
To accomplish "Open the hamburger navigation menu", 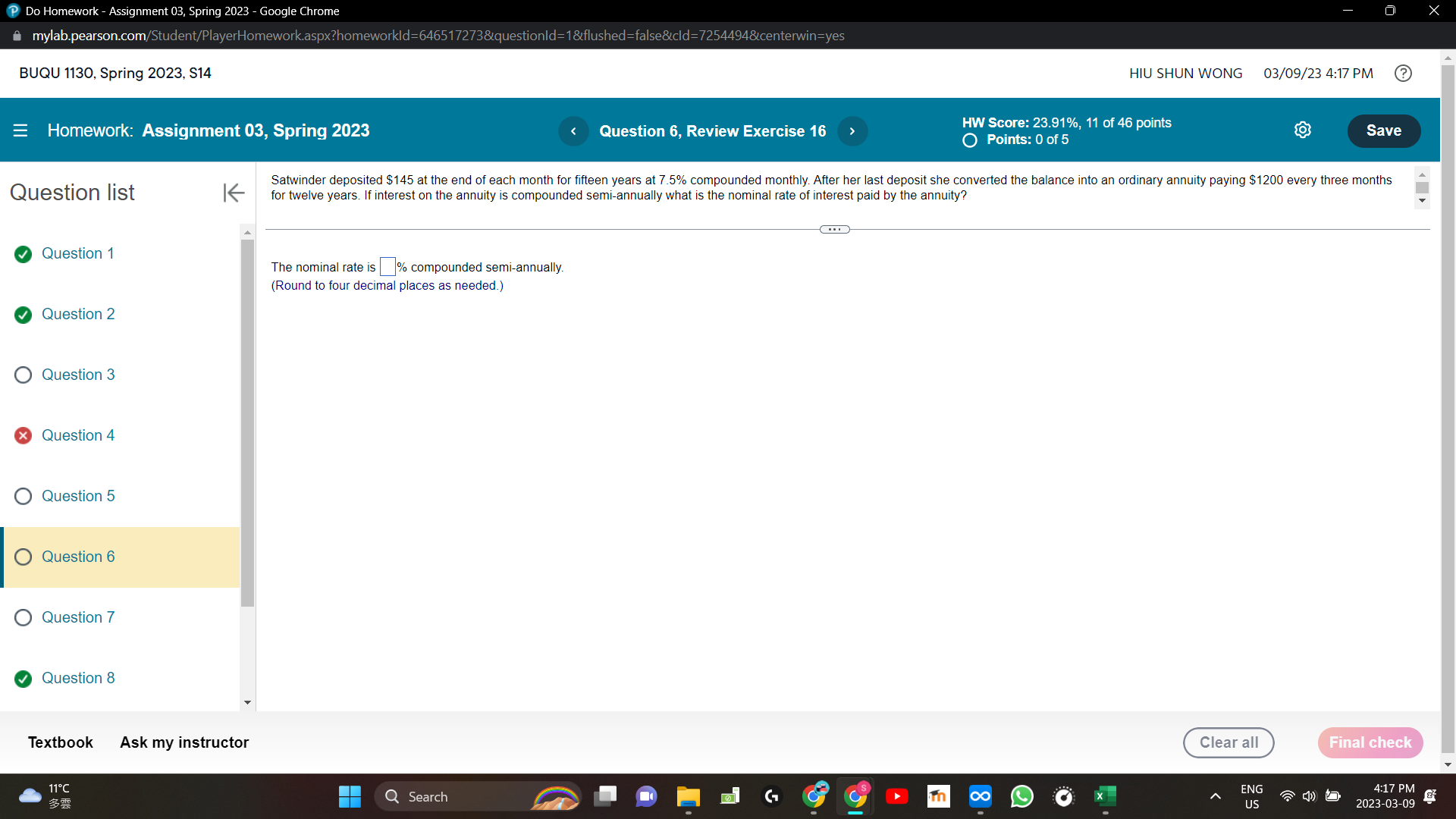I will pyautogui.click(x=20, y=130).
